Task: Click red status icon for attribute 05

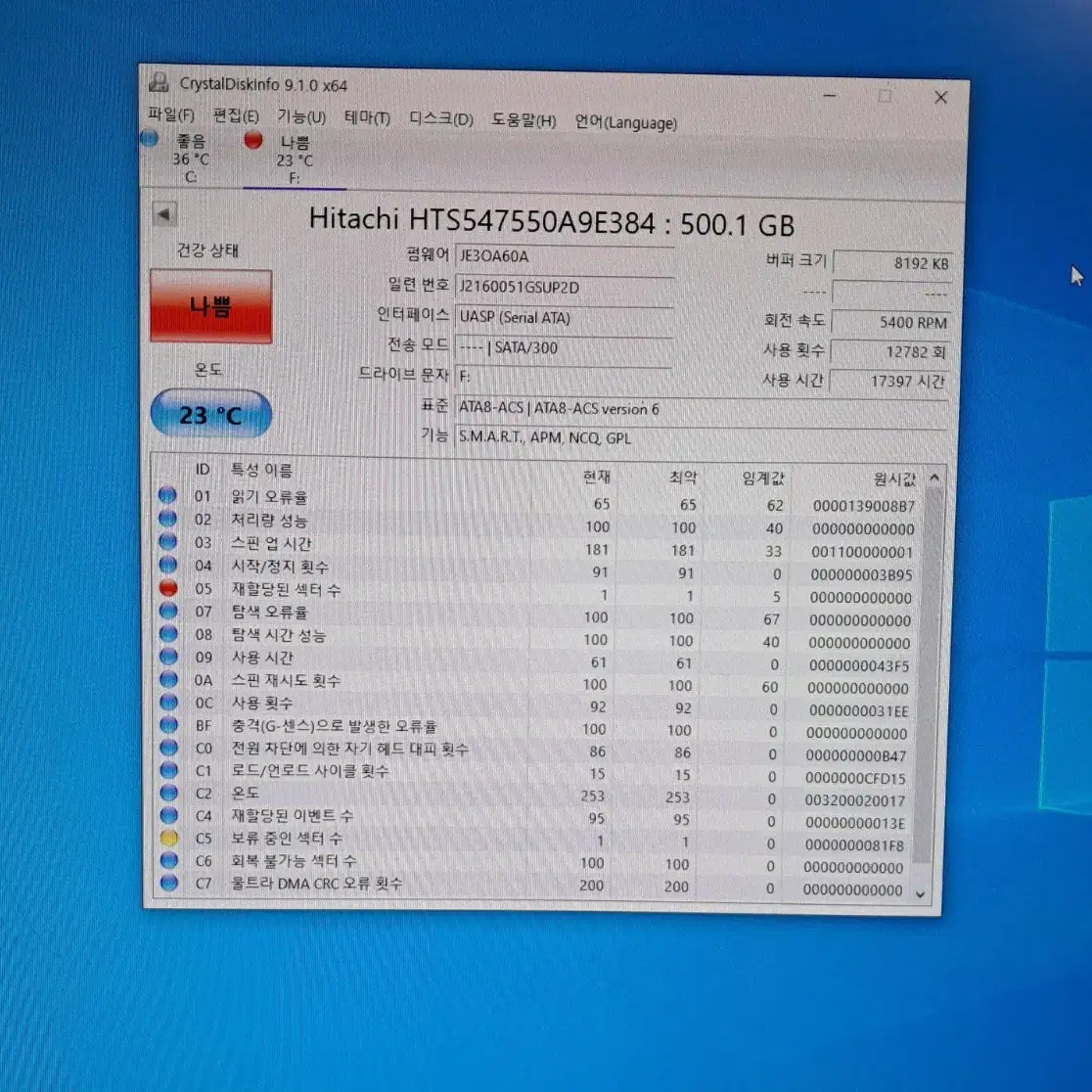Action: 168,587
